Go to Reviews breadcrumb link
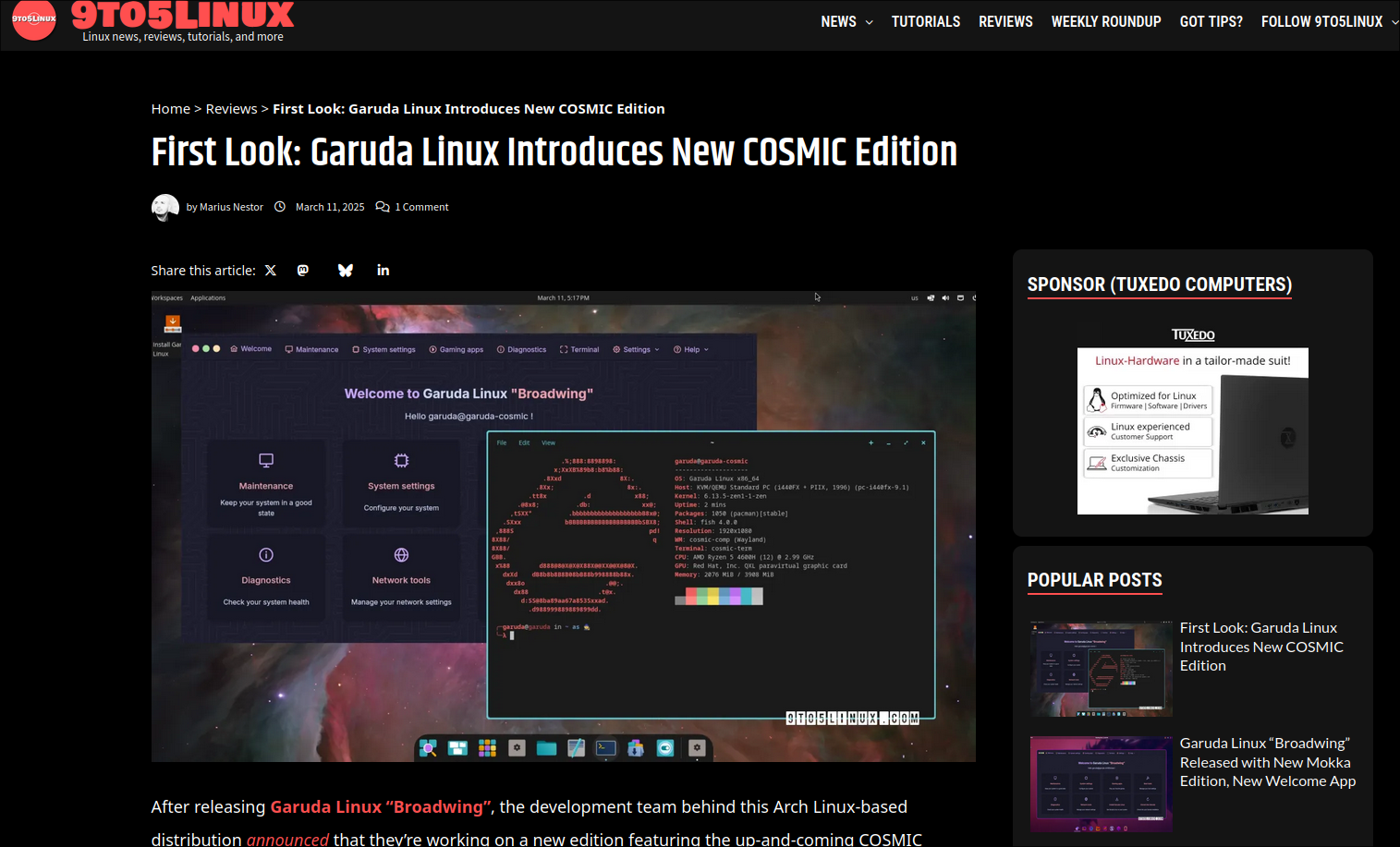The image size is (1400, 847). pos(231,109)
